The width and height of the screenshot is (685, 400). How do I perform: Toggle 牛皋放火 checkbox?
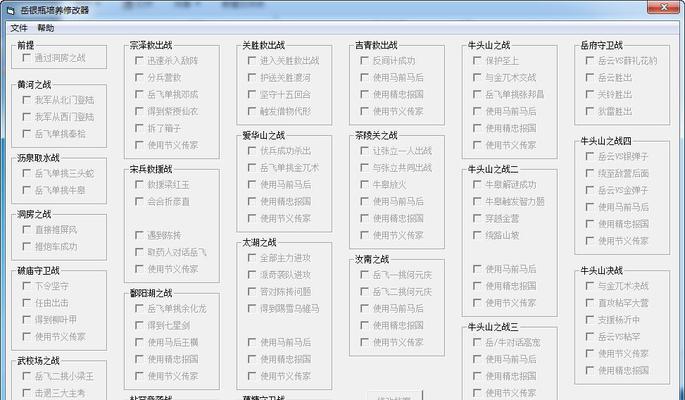tap(364, 185)
